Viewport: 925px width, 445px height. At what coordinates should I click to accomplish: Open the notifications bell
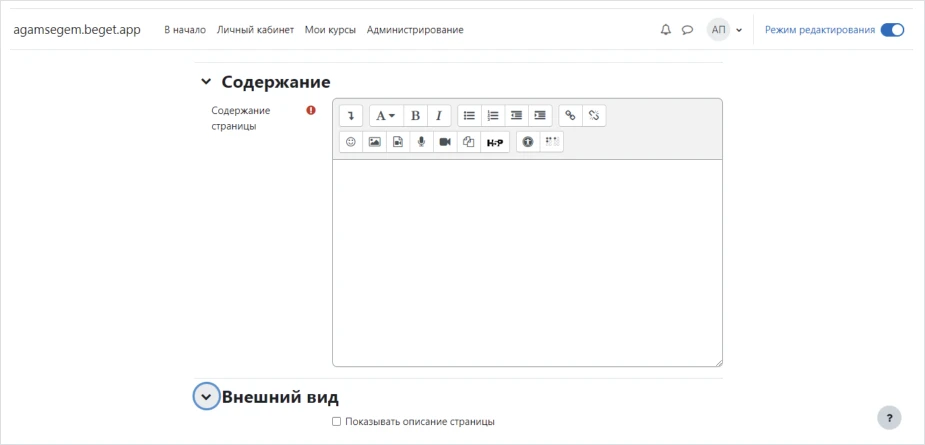pos(666,30)
